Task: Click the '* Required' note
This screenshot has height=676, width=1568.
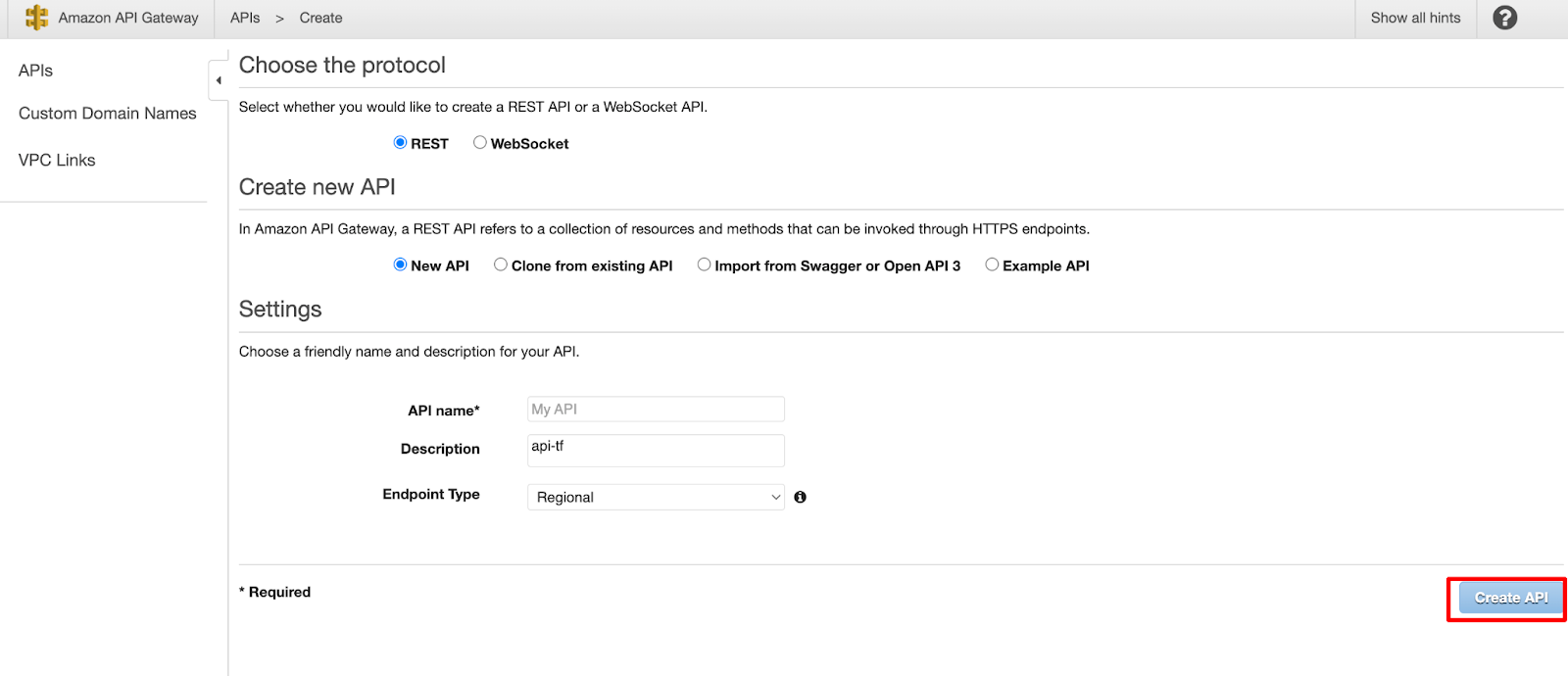Action: coord(274,592)
